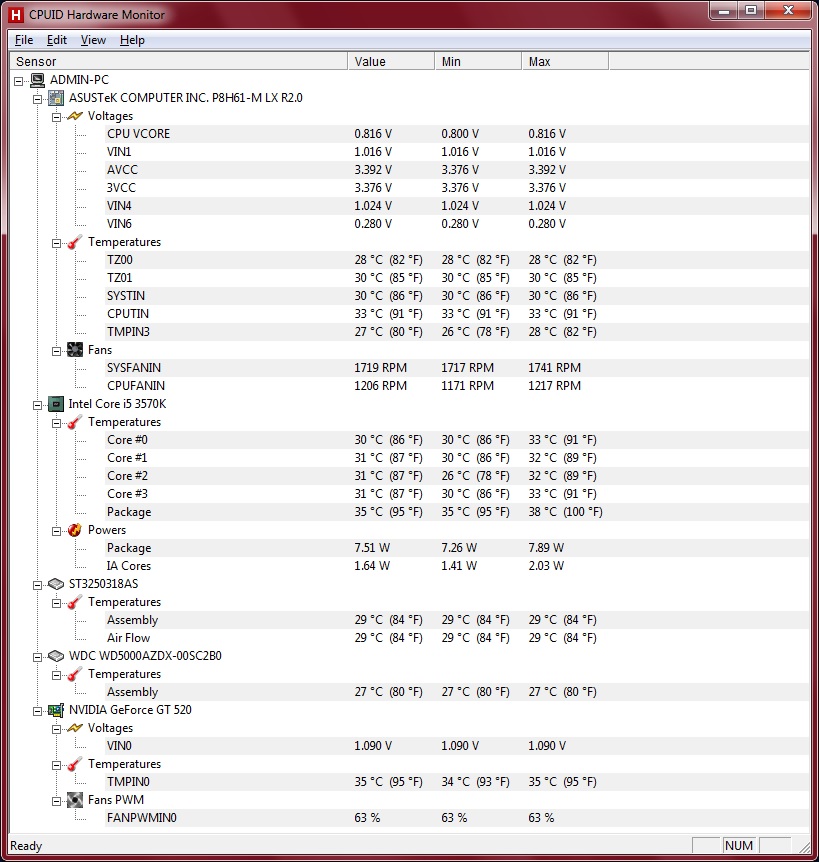Click the Sensor column header
The width and height of the screenshot is (819, 862).
tap(179, 62)
